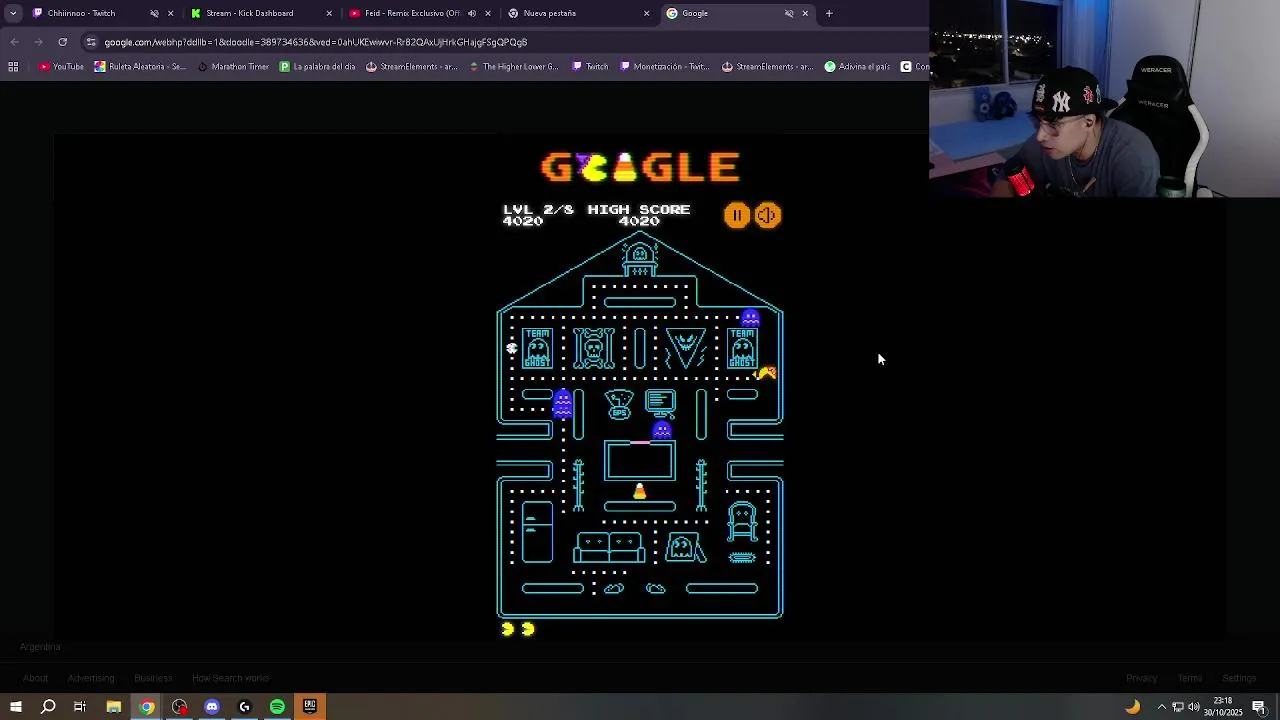The height and width of the screenshot is (720, 1280).
Task: View site information icon in address bar
Action: pyautogui.click(x=91, y=42)
